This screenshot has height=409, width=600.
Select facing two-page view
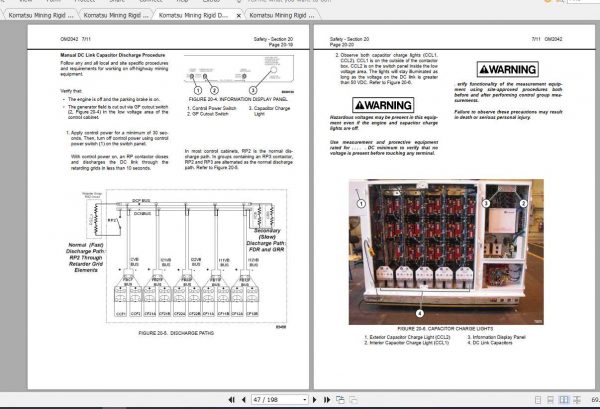(564, 400)
